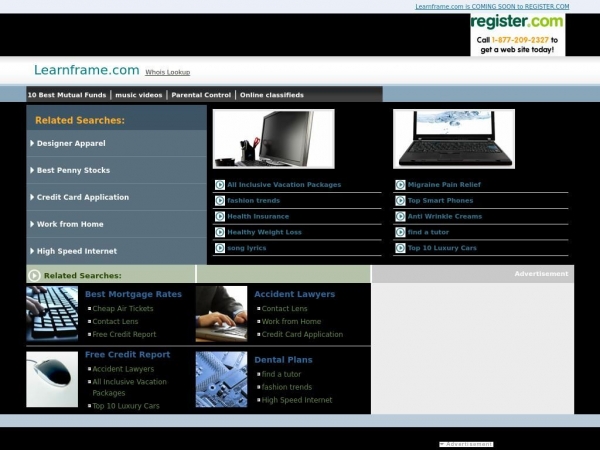Click the play icon beside All Inclusive Vacation Packages
The image size is (600, 450).
tap(220, 185)
